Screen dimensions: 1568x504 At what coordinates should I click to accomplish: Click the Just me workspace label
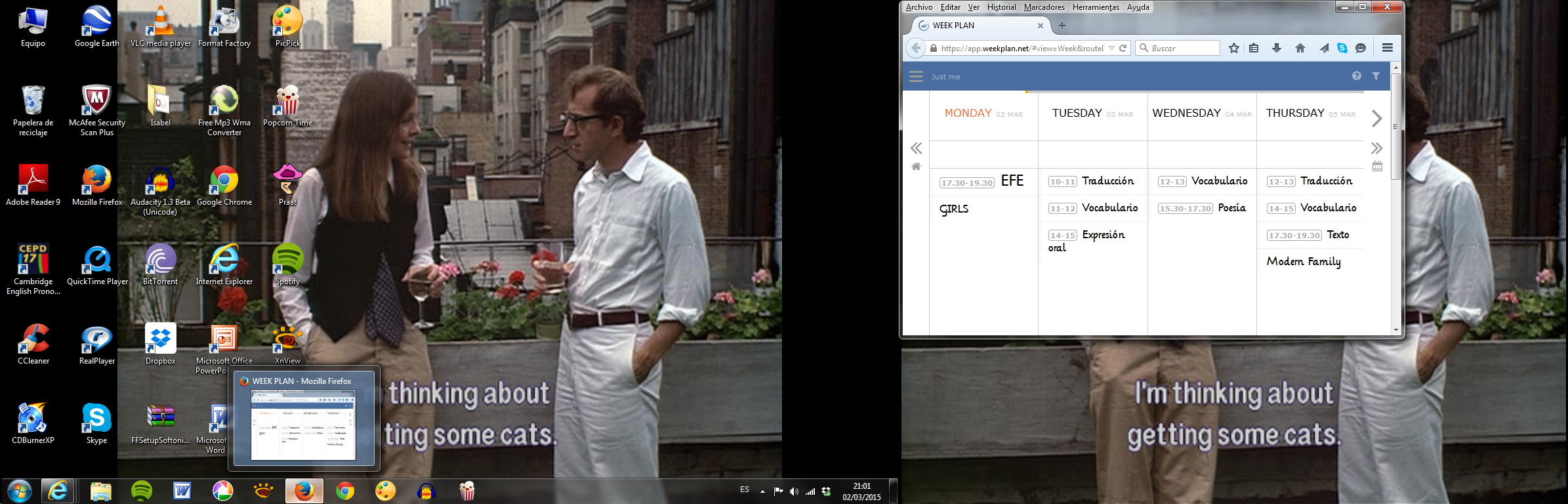point(945,77)
